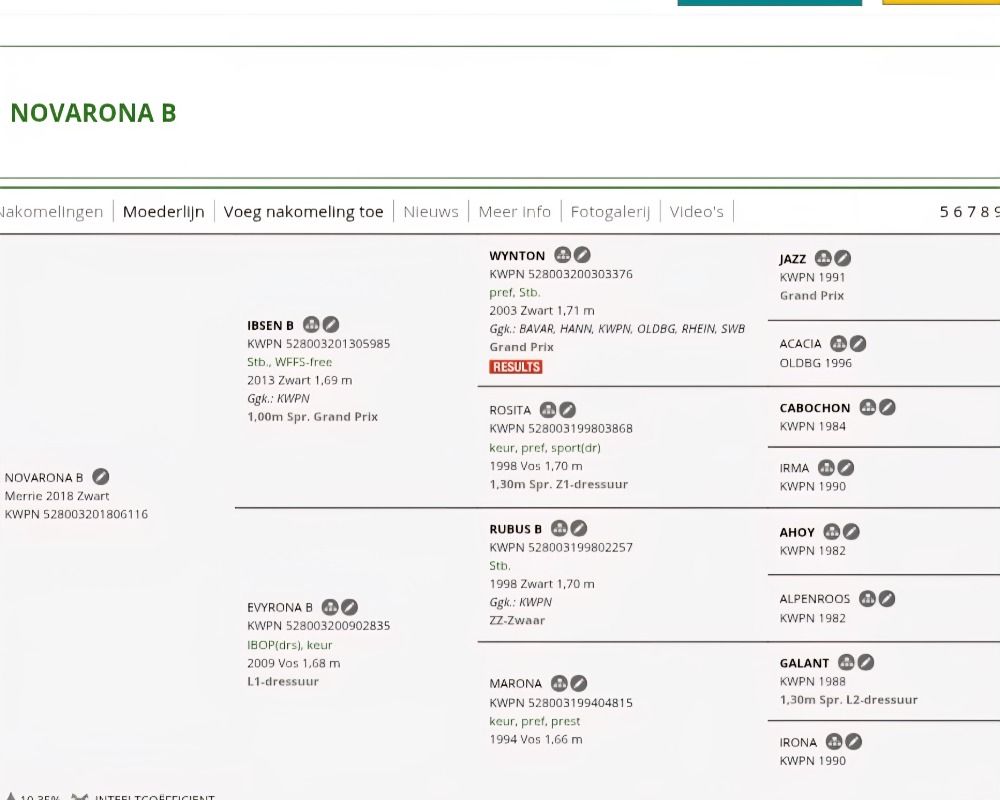Click edit pencil next to GALANT
This screenshot has height=800, width=1000.
click(x=865, y=662)
